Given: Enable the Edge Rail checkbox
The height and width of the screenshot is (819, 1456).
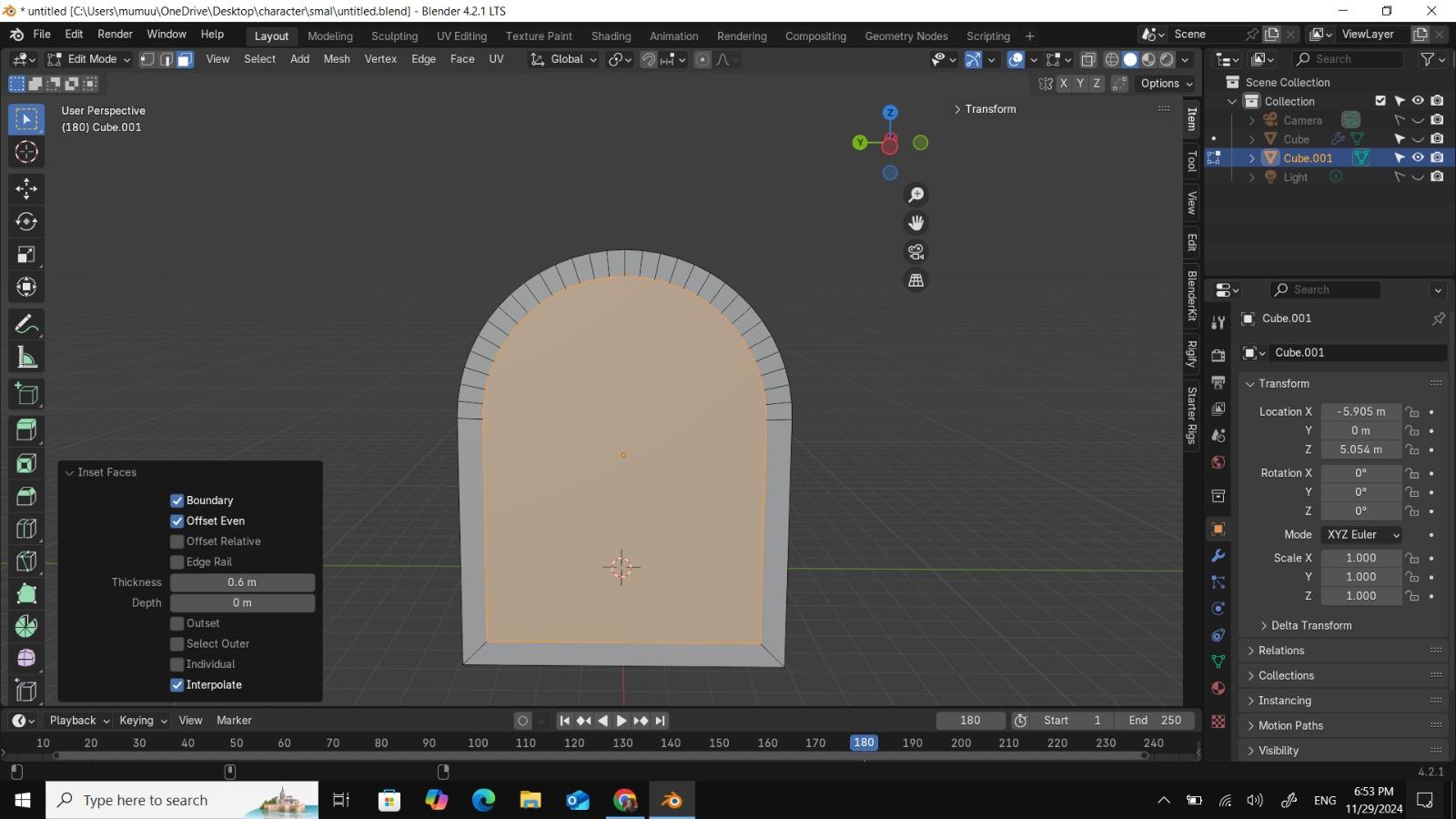Looking at the screenshot, I should coord(177,562).
